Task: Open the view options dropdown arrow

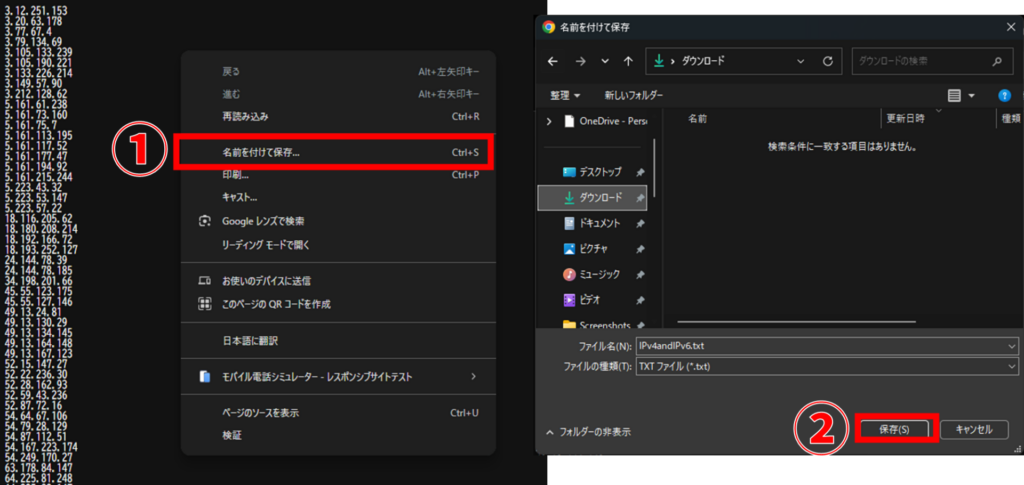Action: tap(971, 96)
